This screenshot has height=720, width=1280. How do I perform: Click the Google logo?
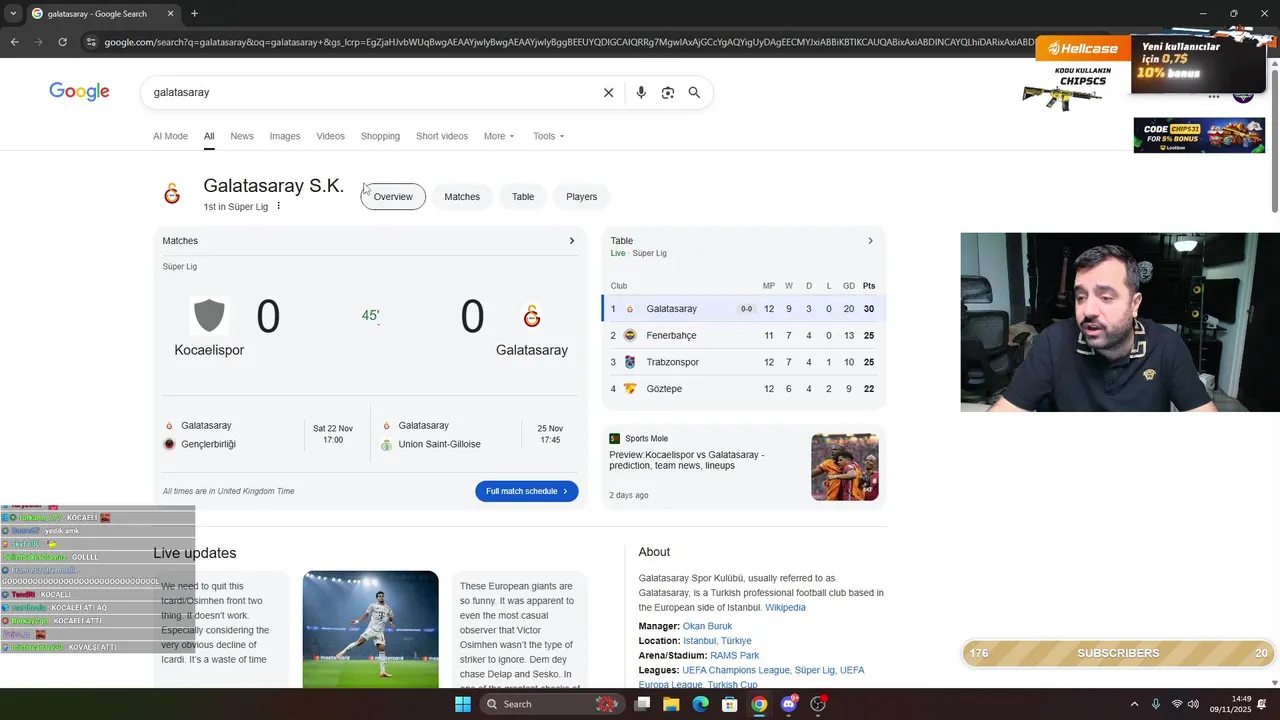coord(79,92)
